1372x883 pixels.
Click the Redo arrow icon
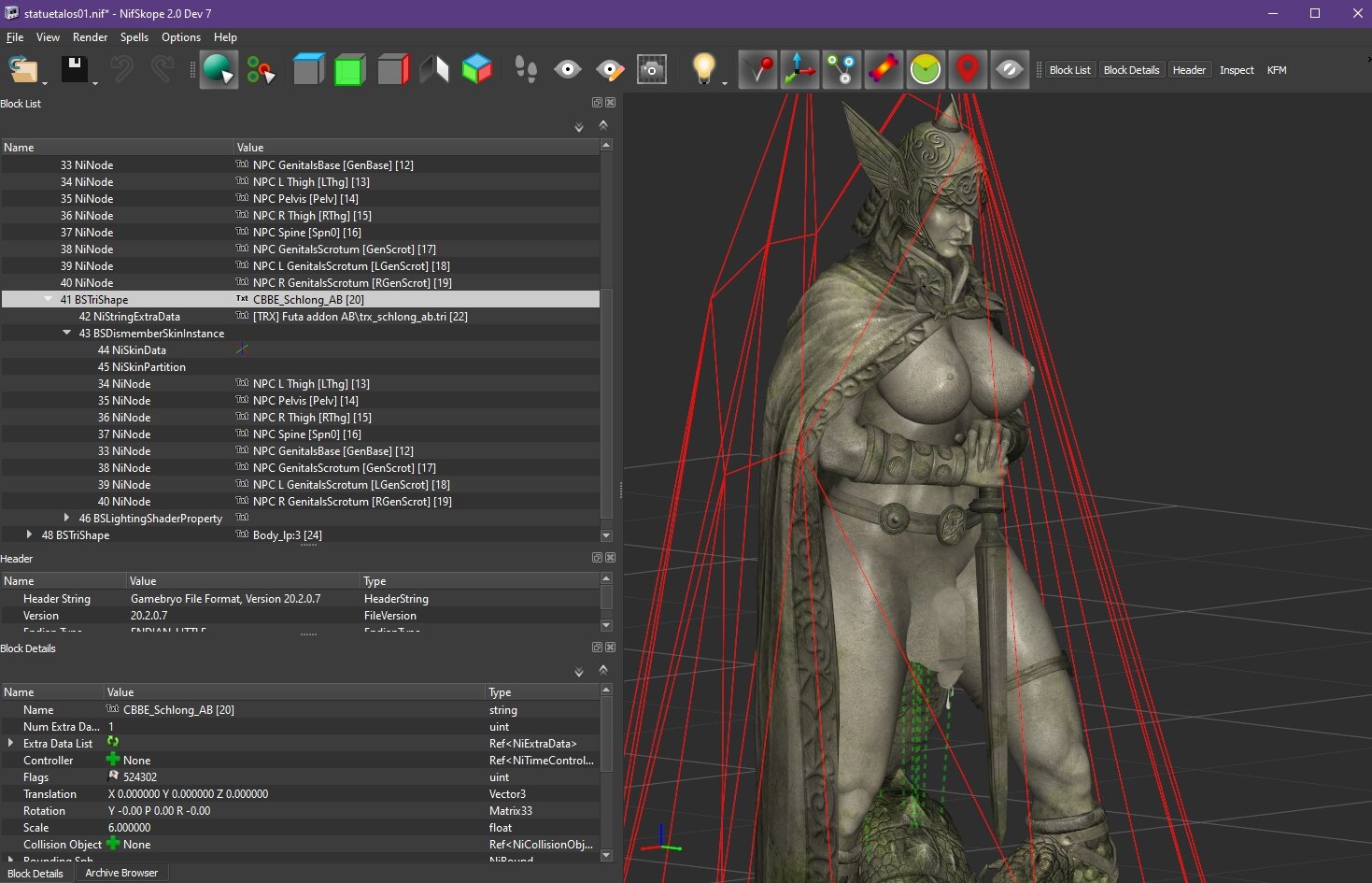coord(163,70)
